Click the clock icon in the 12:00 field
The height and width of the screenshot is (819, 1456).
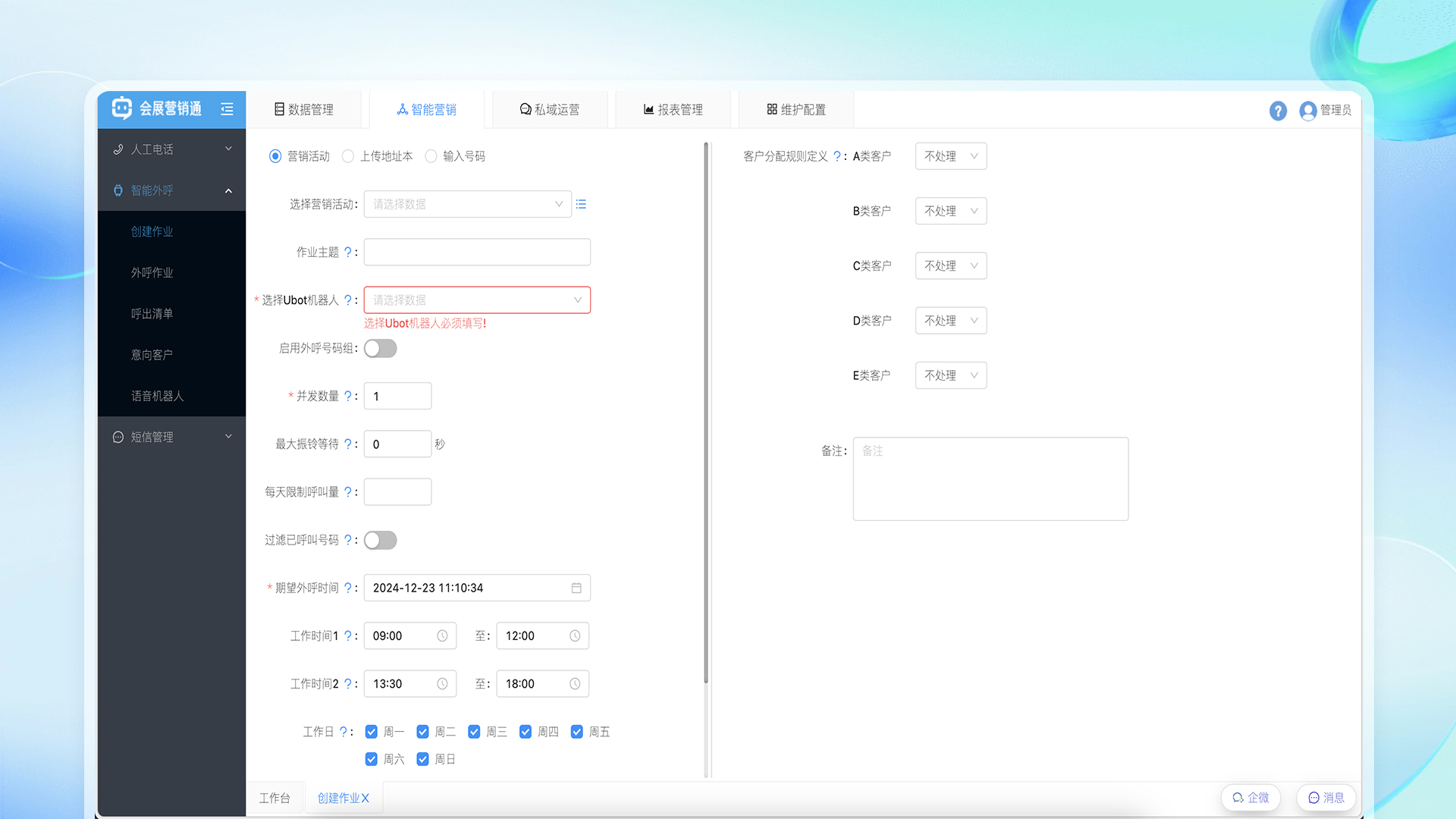point(575,635)
